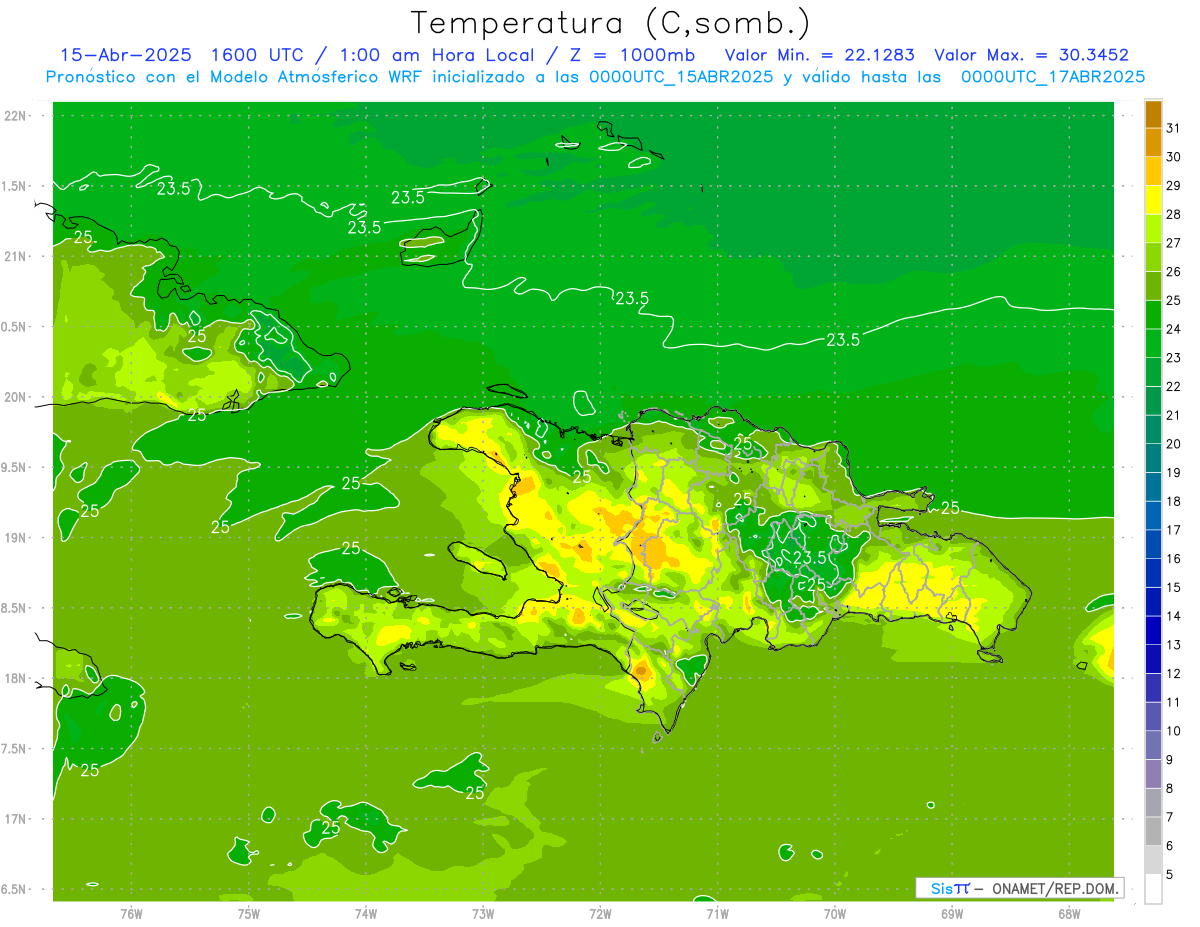Click legend color band between 9 and 10
Viewport: 1200px width, 927px height.
(1153, 745)
